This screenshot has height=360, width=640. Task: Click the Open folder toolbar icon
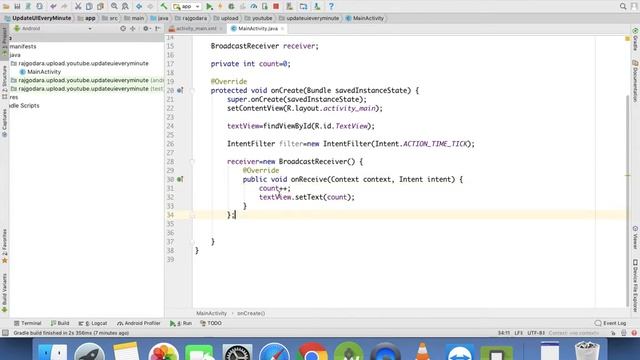click(6, 6)
